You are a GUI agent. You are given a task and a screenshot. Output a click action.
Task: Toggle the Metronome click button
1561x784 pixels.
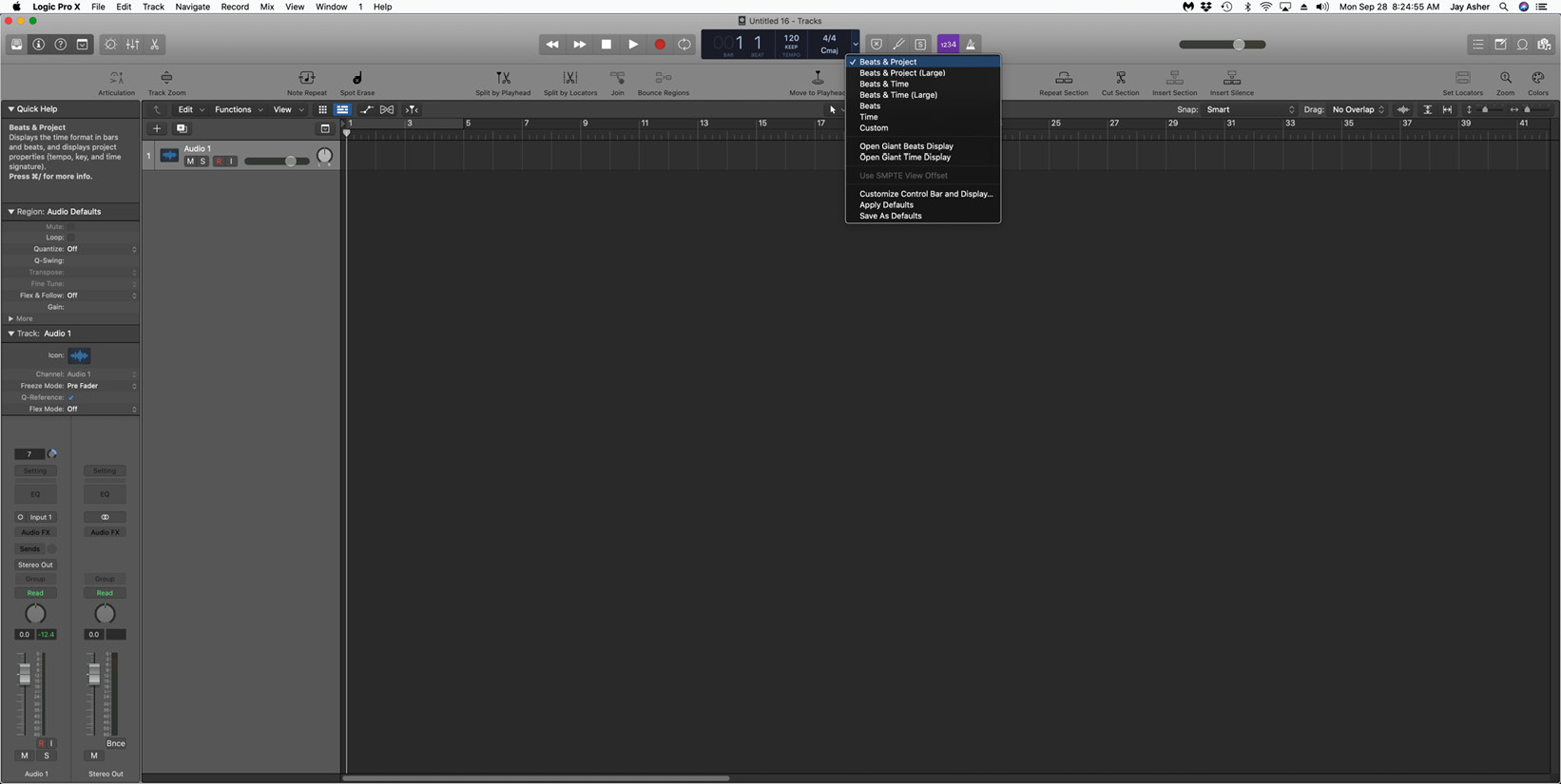click(971, 45)
